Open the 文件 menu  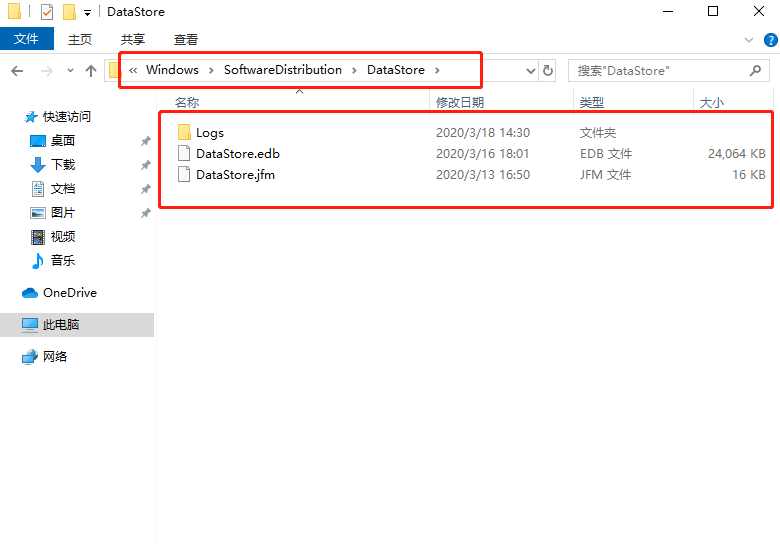[26, 39]
